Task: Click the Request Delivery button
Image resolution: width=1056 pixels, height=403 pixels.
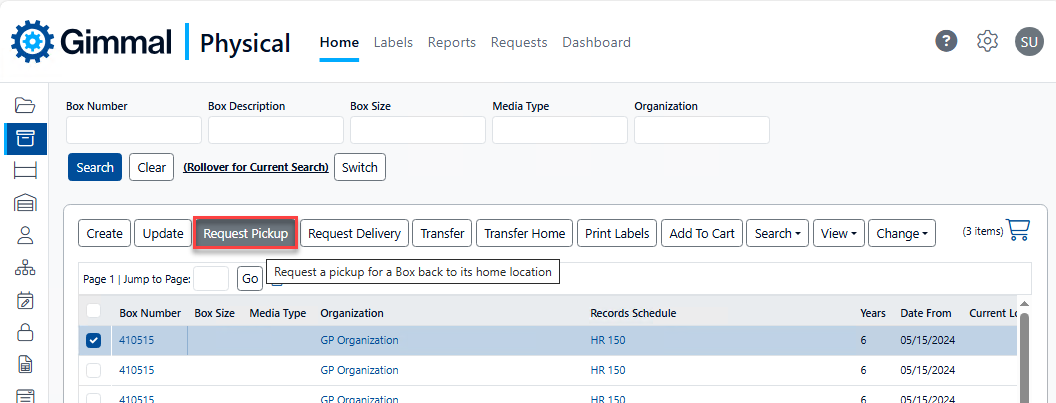Action: 354,233
